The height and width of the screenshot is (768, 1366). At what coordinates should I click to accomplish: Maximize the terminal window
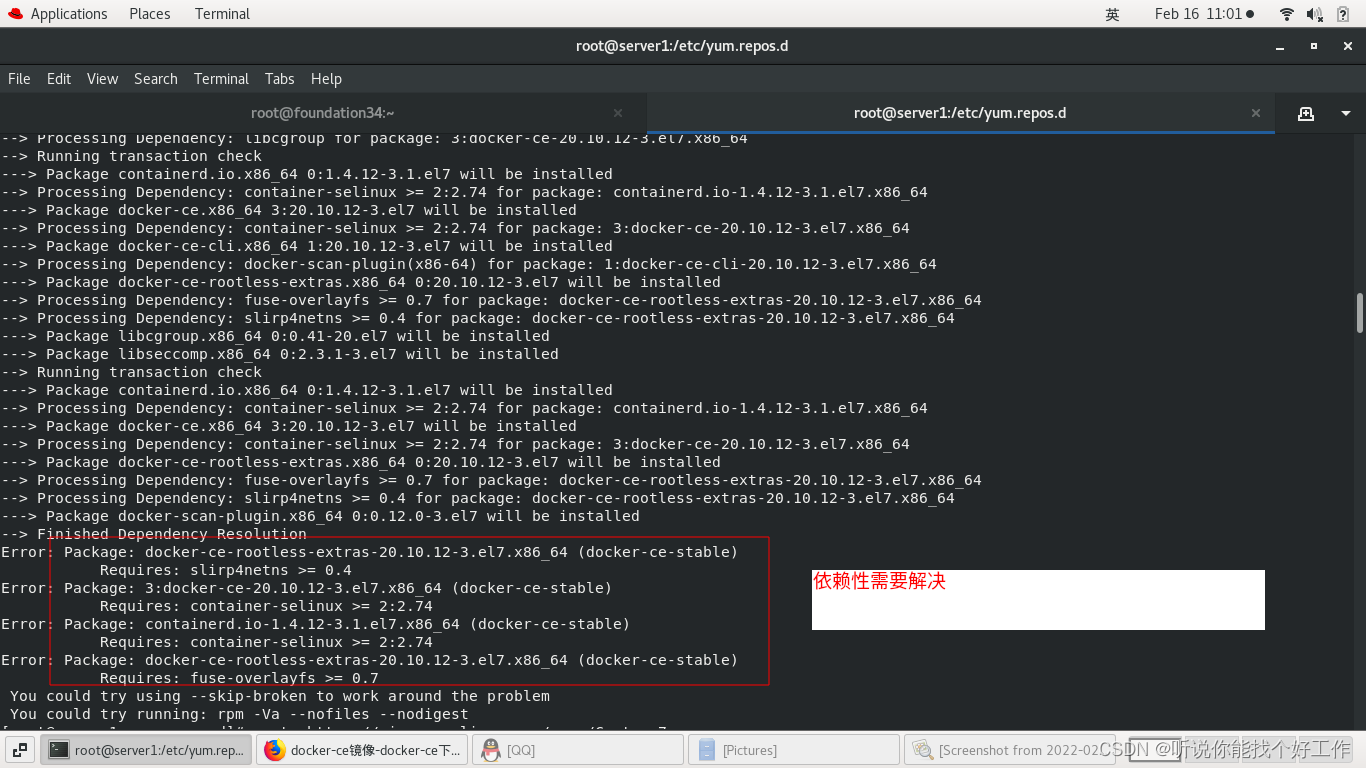[1314, 46]
